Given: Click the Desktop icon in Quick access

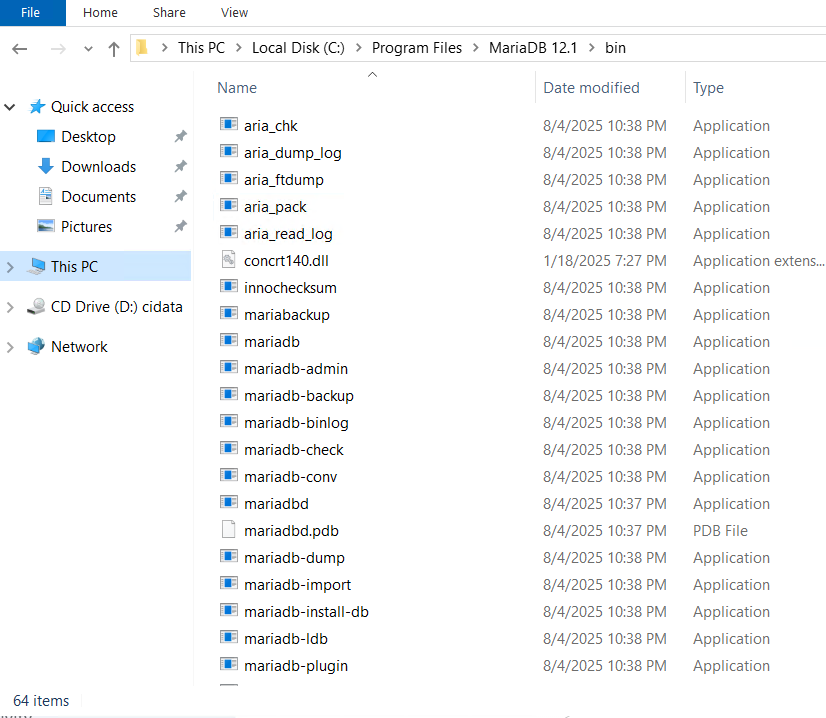Looking at the screenshot, I should 46,136.
